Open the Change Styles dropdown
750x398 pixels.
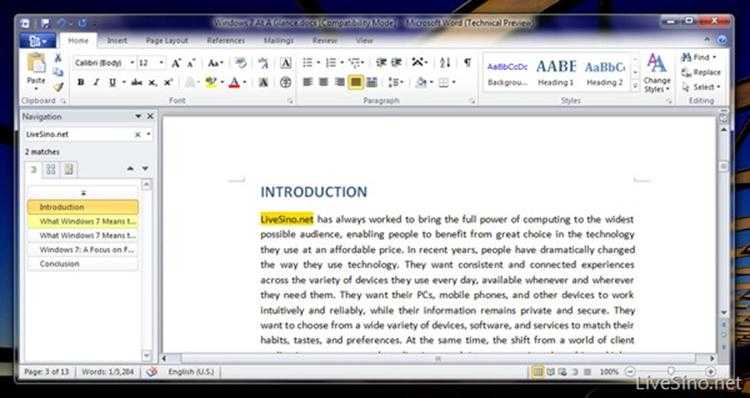(657, 73)
